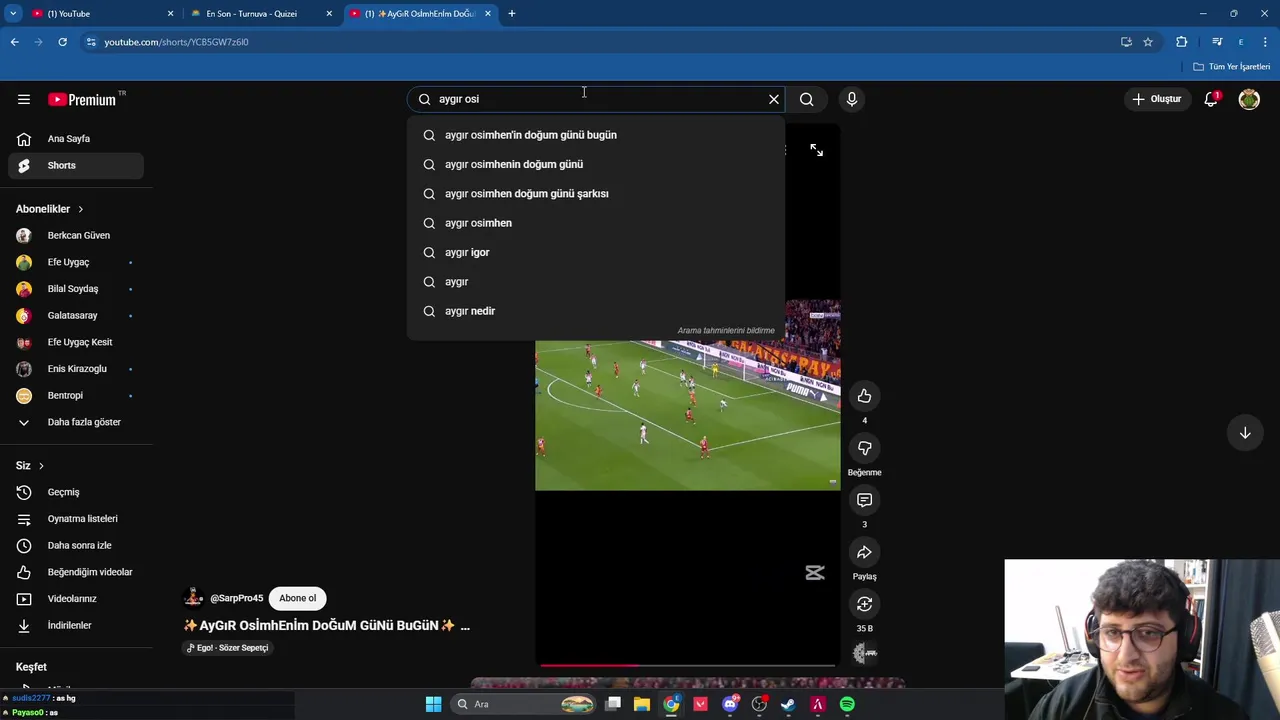Select Shorts in the sidebar
1280x720 pixels.
pyautogui.click(x=76, y=165)
